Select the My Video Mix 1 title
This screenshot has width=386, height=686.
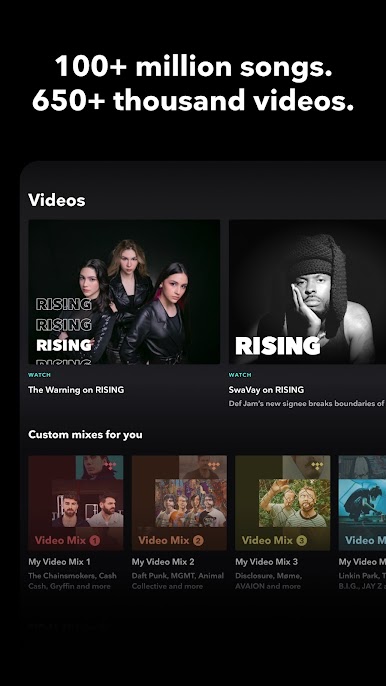[x=59, y=562]
